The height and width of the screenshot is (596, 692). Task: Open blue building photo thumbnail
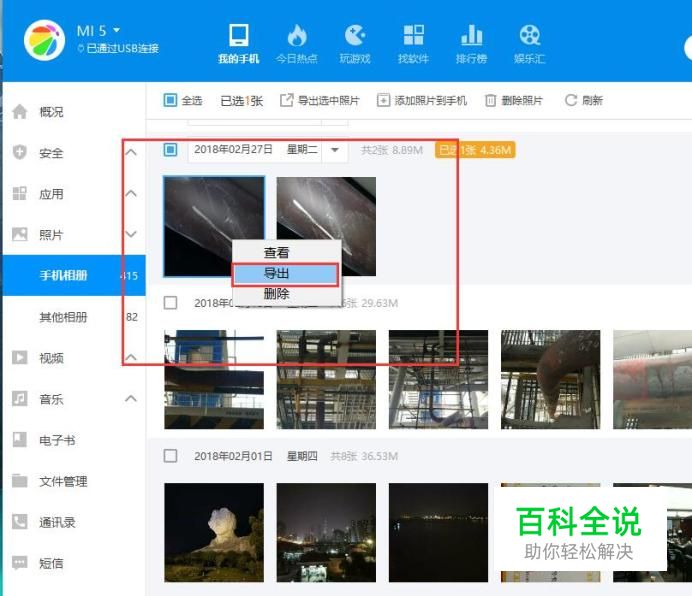(x=214, y=379)
